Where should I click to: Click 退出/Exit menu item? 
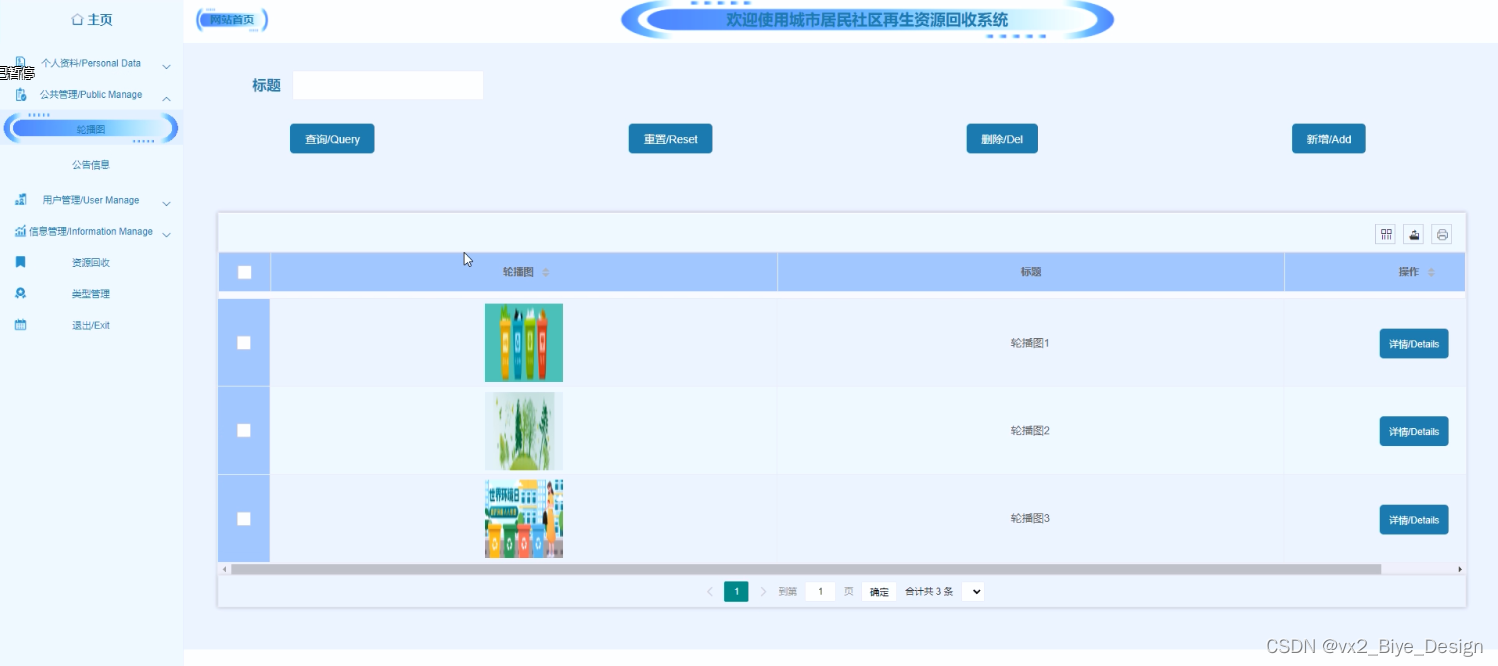tap(91, 325)
